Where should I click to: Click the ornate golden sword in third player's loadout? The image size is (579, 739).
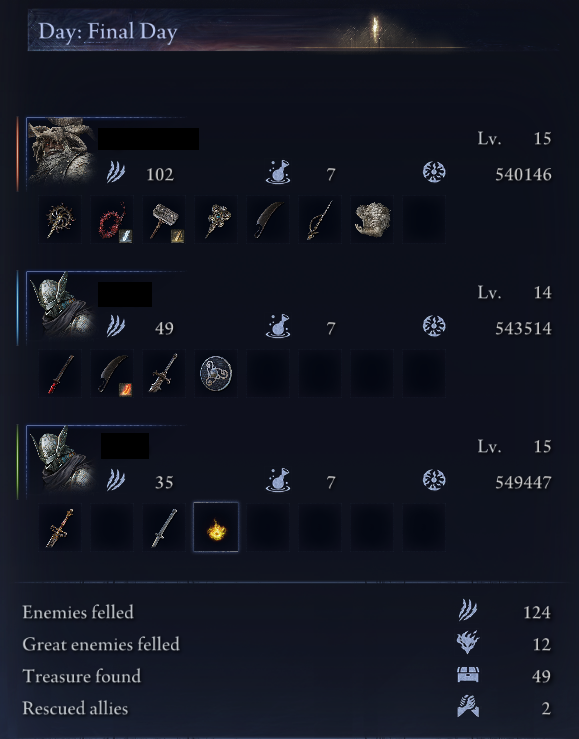60,527
